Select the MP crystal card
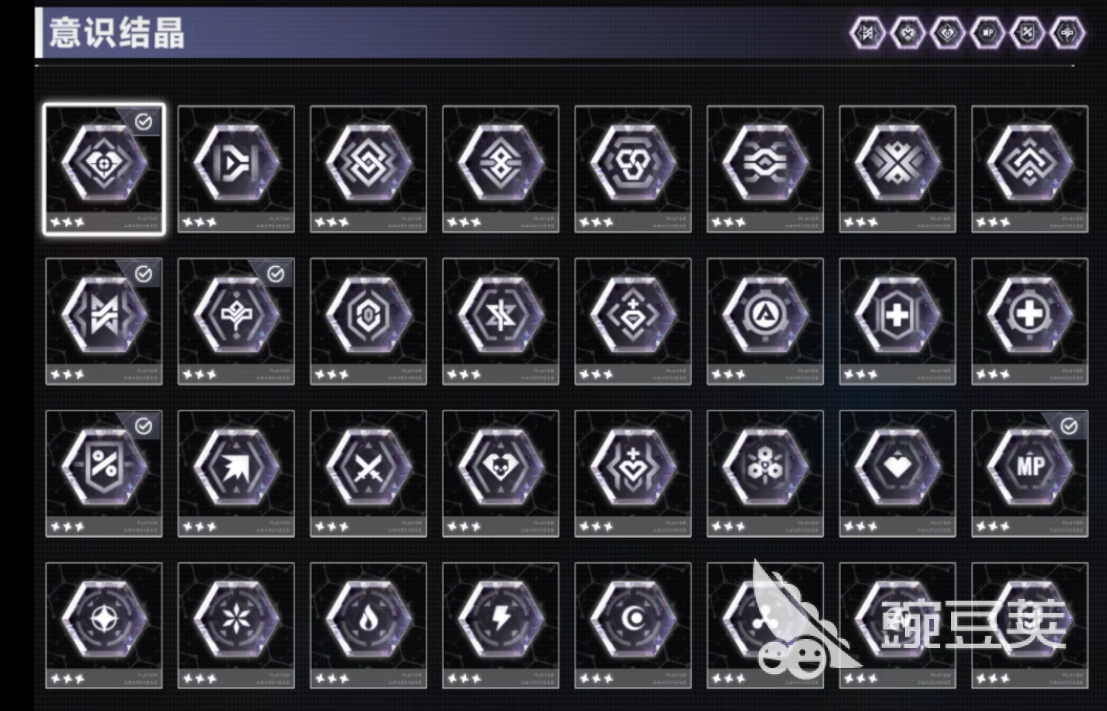 pyautogui.click(x=1029, y=474)
